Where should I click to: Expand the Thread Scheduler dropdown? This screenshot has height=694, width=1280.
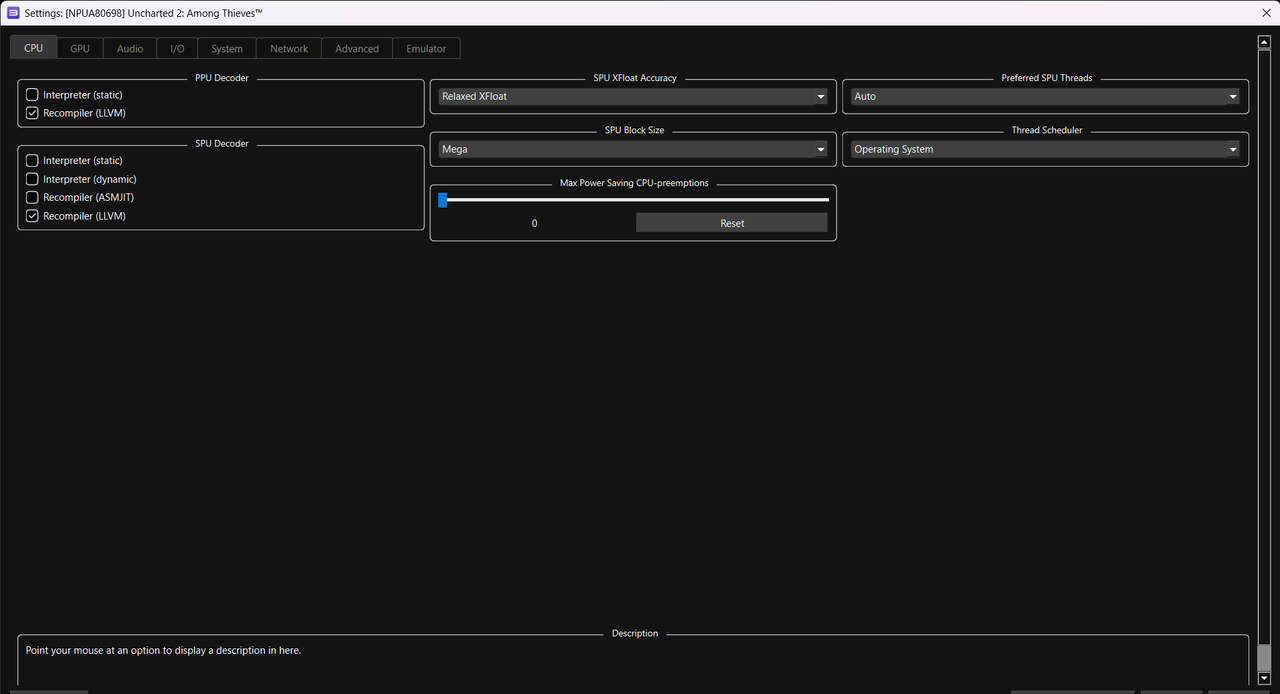(1045, 149)
